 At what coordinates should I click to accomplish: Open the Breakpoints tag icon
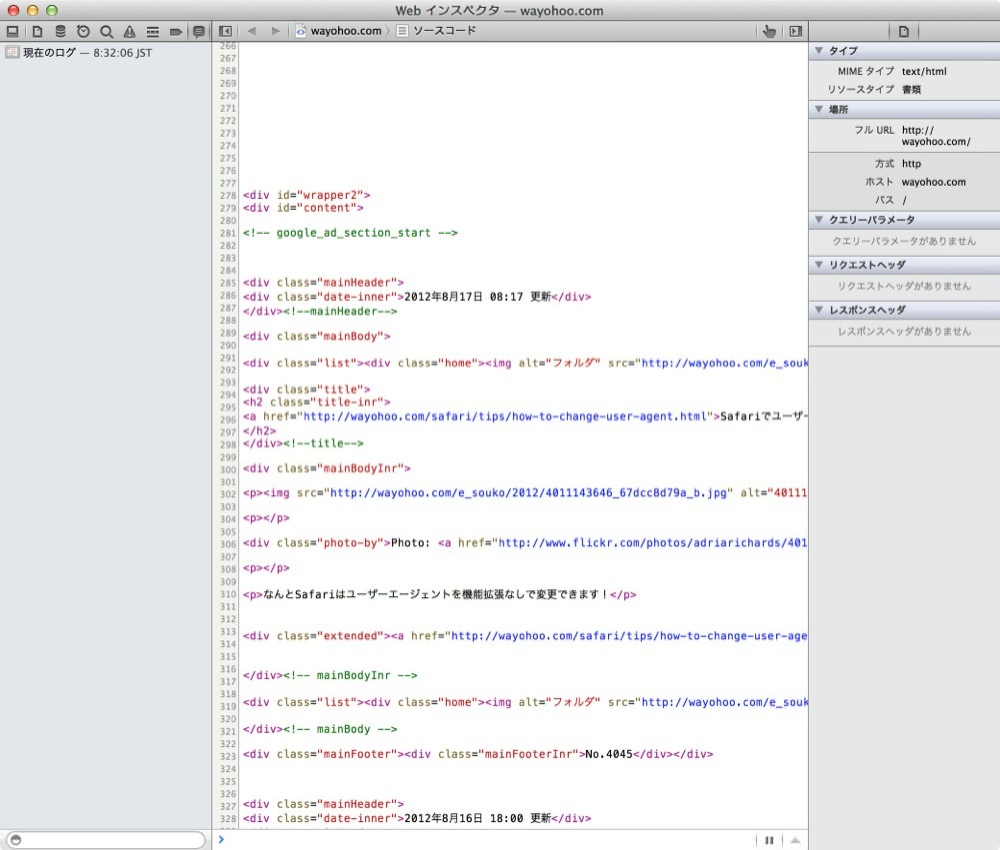click(176, 31)
